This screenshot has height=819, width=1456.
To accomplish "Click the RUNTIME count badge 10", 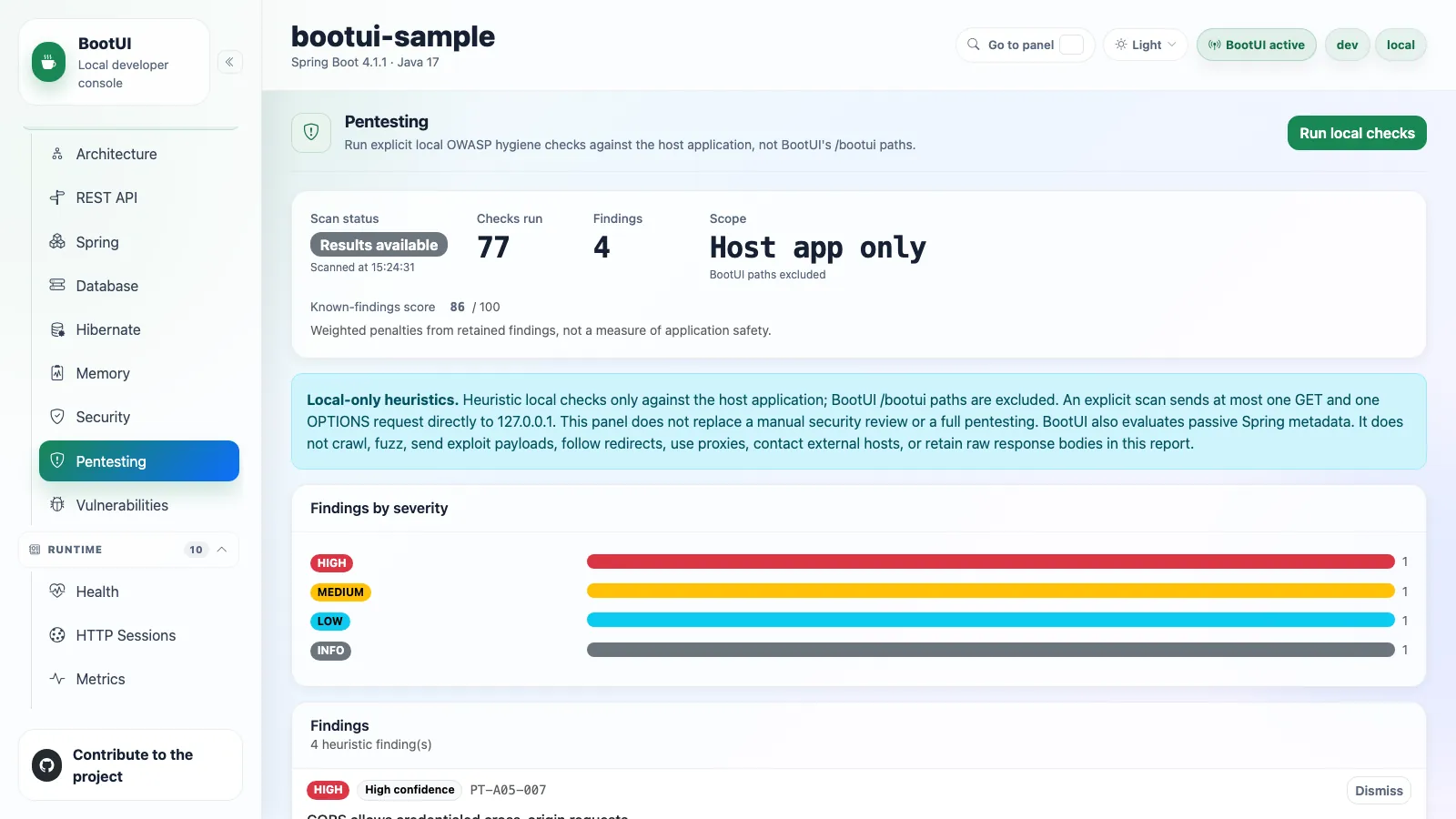I will click(196, 550).
